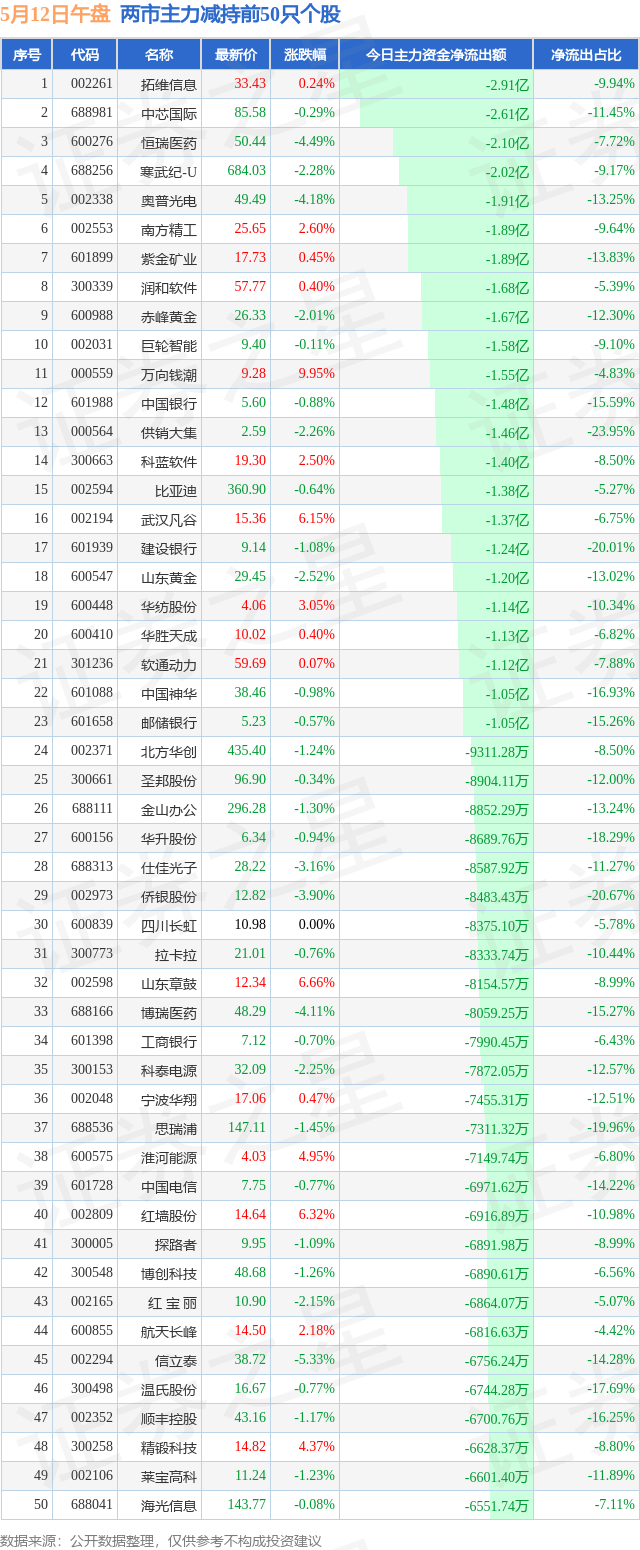Click stock code 002809 for 红墙股份
The width and height of the screenshot is (640, 1550).
(91, 1215)
